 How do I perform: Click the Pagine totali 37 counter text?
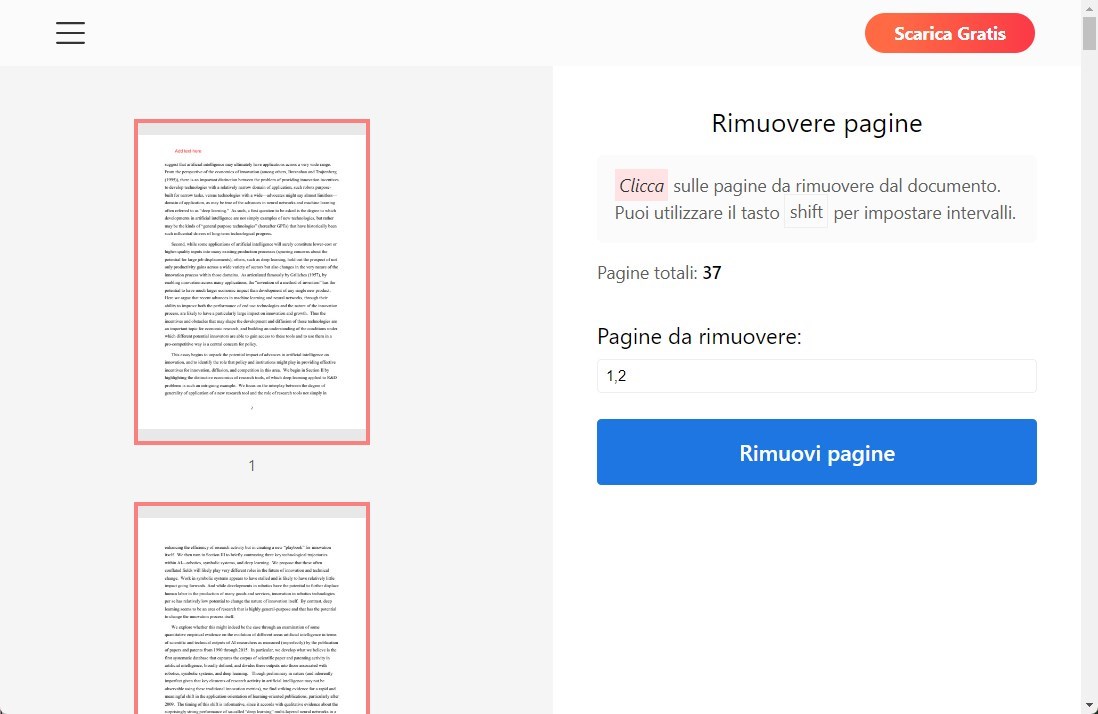pyautogui.click(x=658, y=272)
